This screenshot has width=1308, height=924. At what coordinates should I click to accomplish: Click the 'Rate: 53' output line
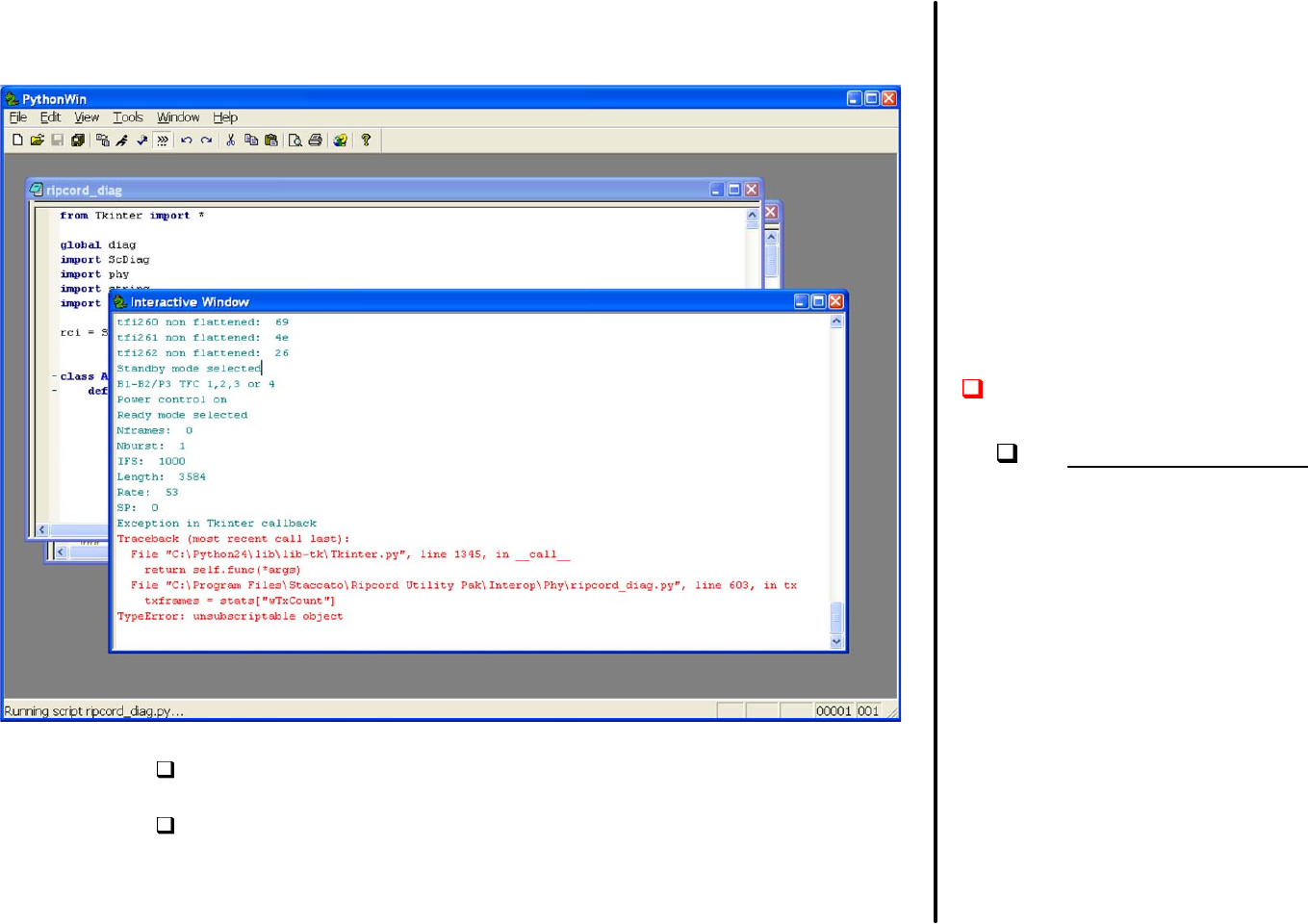click(x=147, y=492)
